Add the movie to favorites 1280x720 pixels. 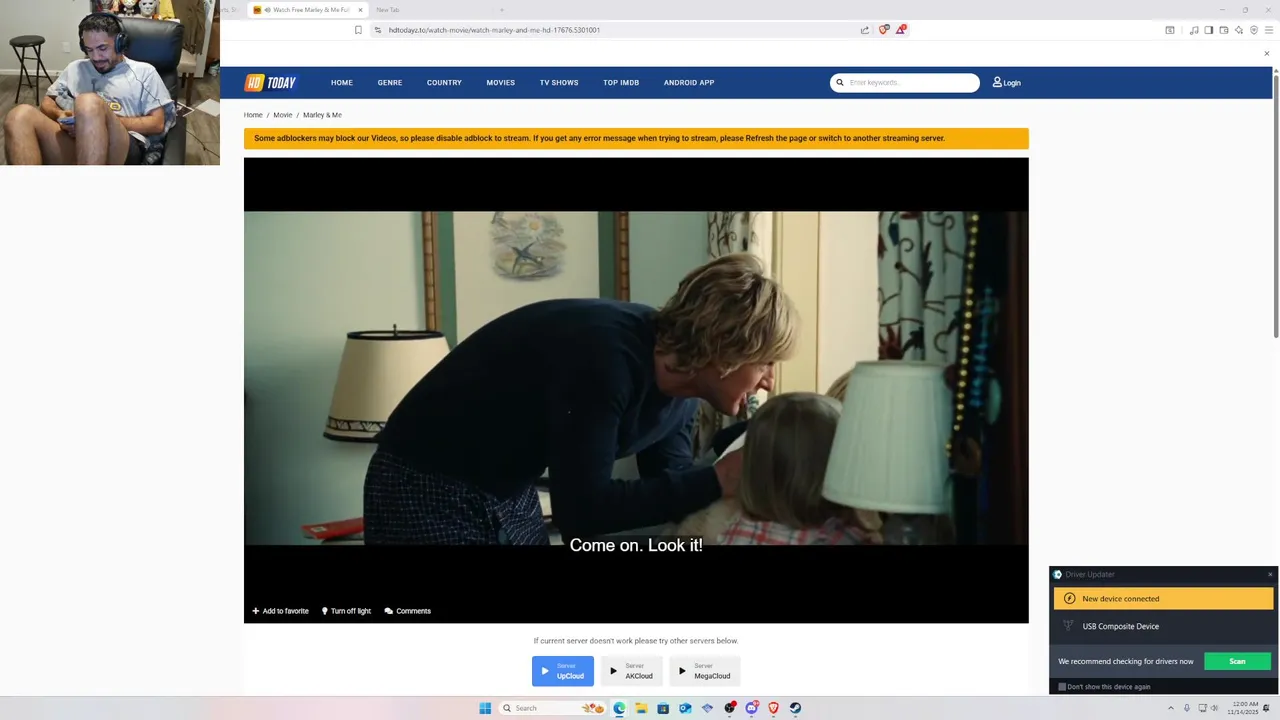tap(280, 611)
